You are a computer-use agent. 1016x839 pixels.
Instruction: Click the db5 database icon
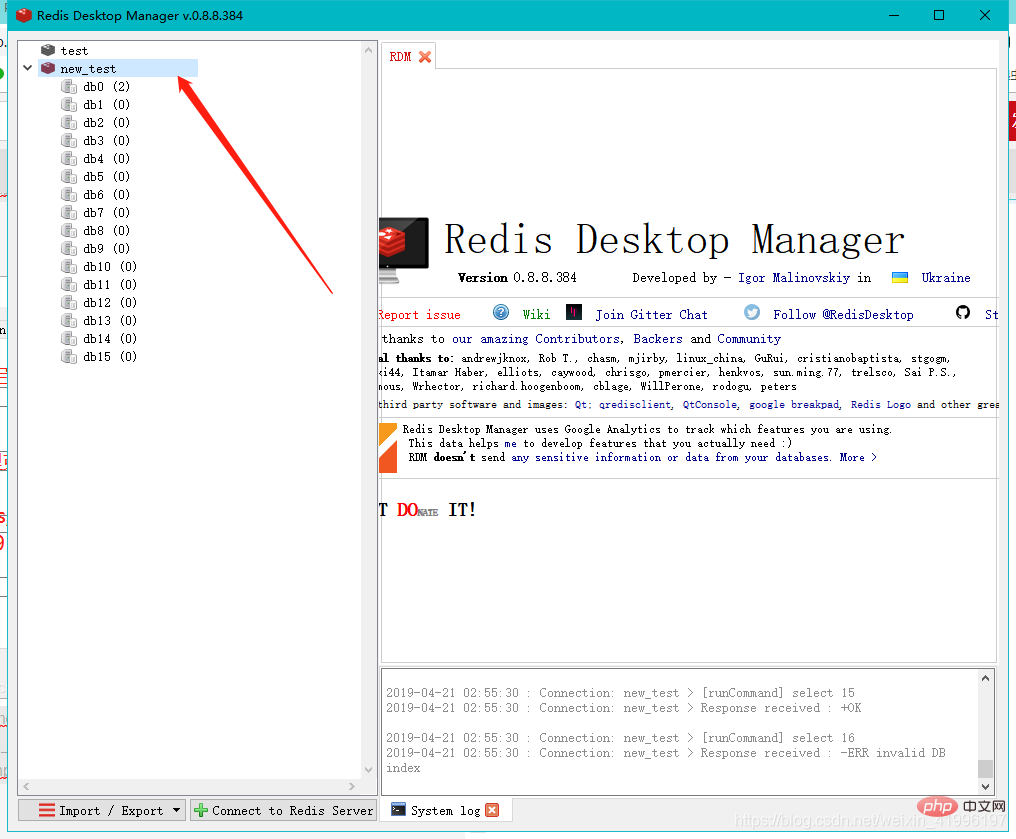click(69, 176)
